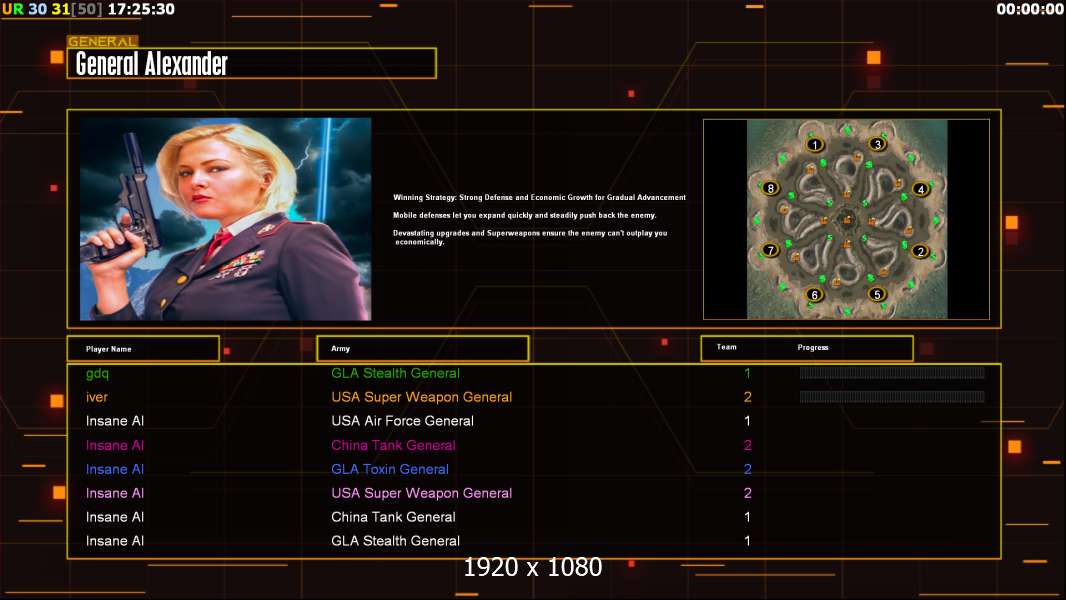Image resolution: width=1066 pixels, height=600 pixels.
Task: Select start position 5 on the map
Action: 877,294
